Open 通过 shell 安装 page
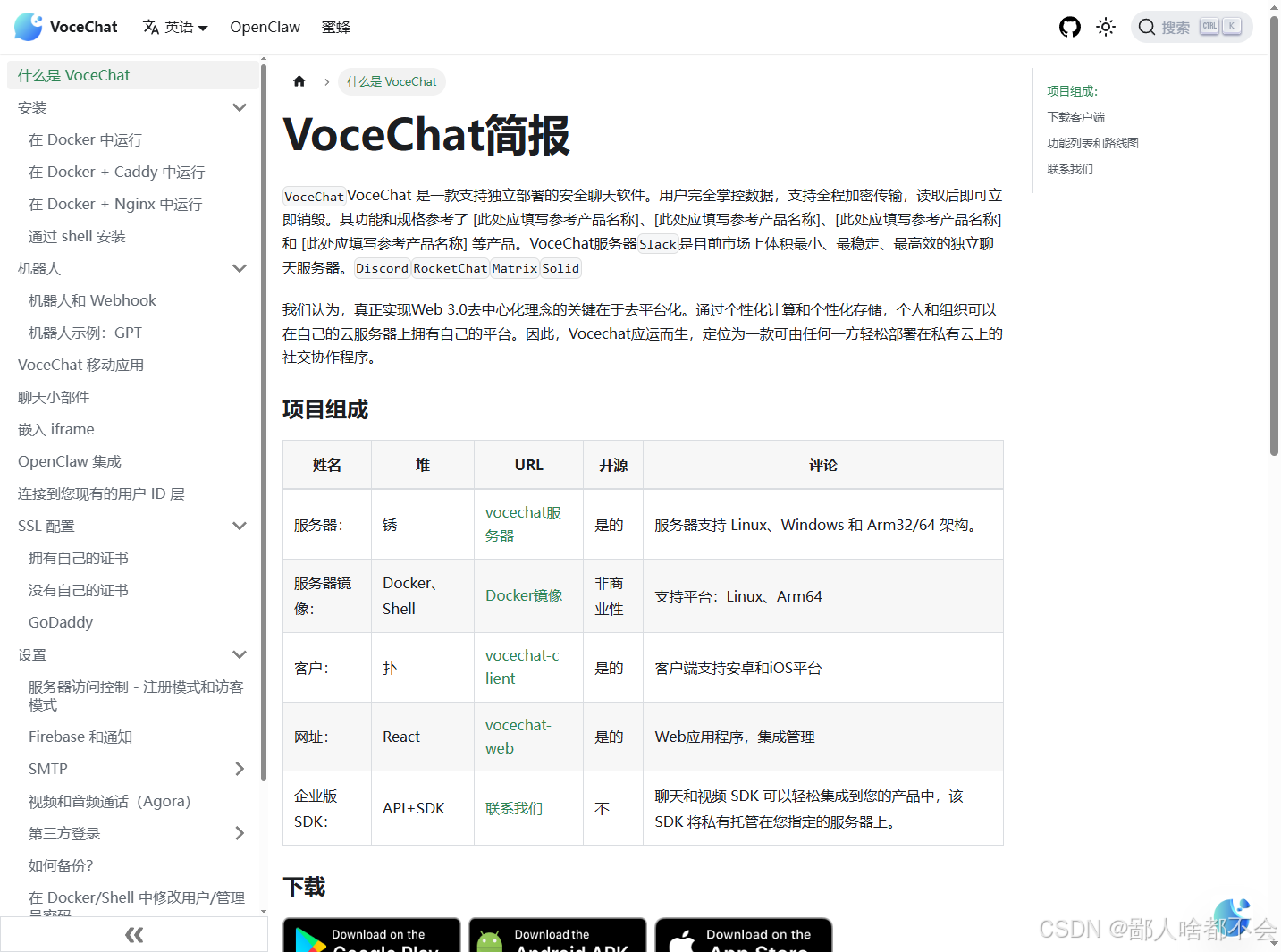Viewport: 1281px width, 952px height. click(77, 236)
